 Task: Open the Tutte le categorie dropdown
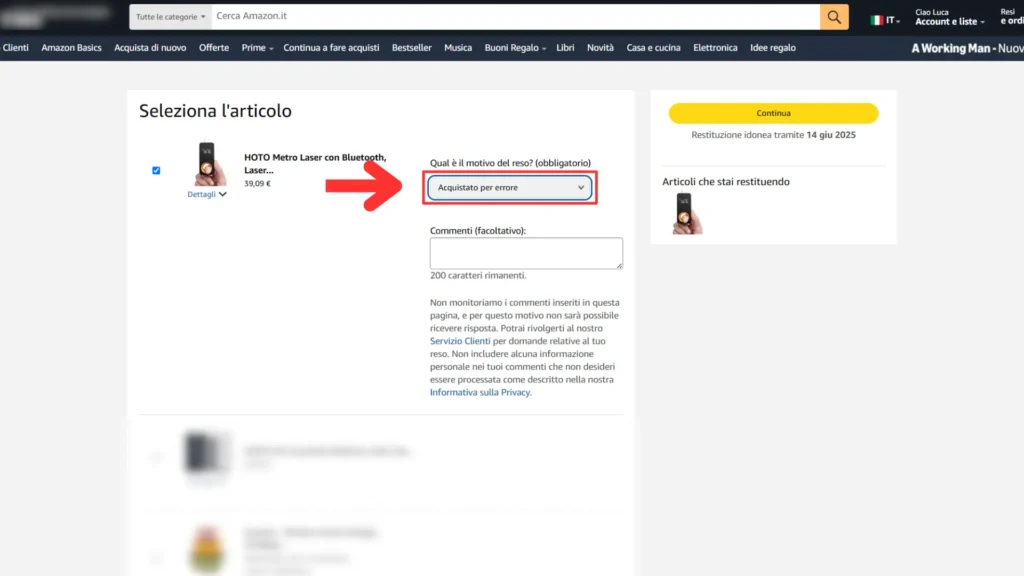[x=170, y=17]
